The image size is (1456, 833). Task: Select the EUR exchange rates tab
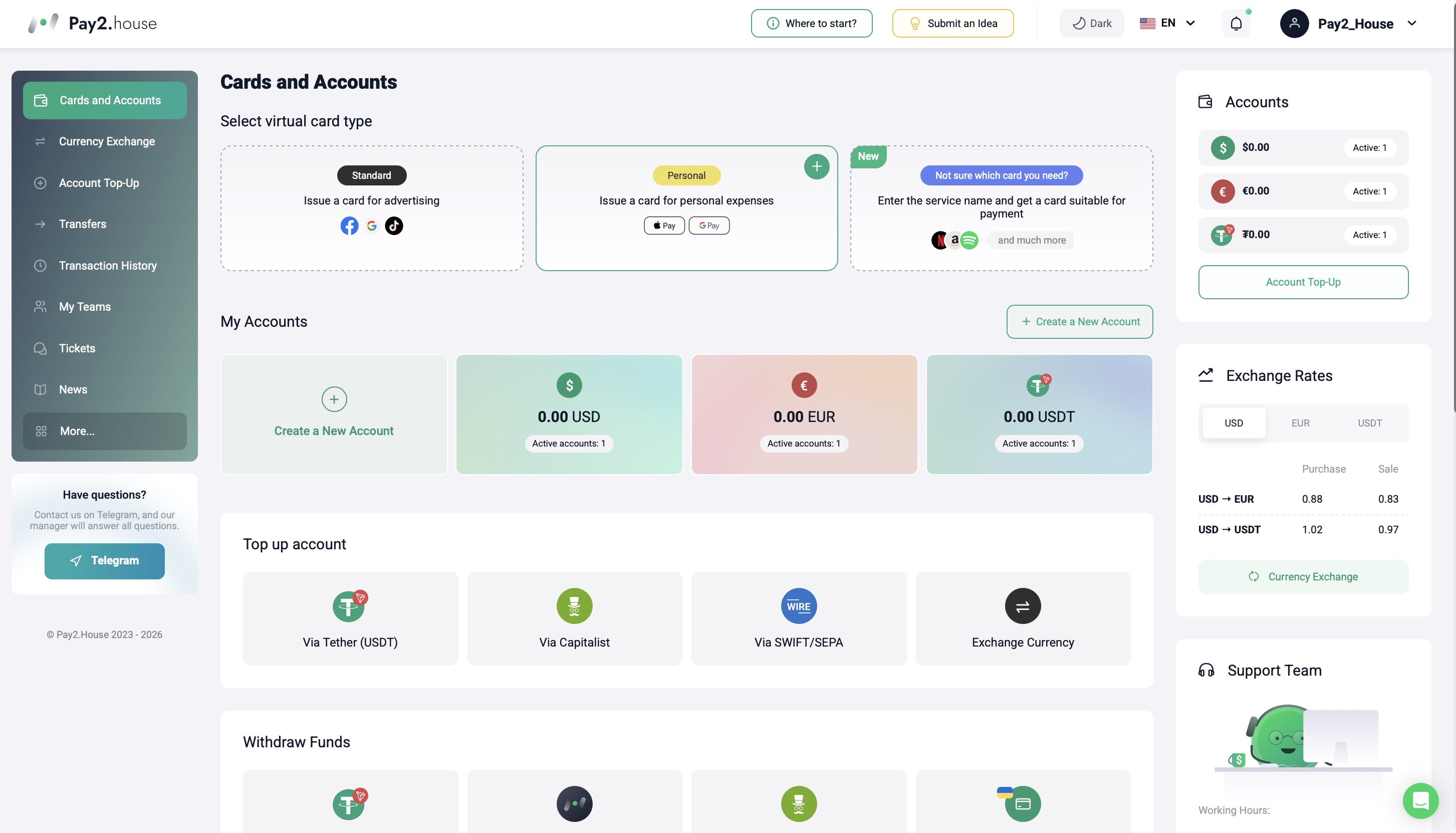[x=1300, y=424]
